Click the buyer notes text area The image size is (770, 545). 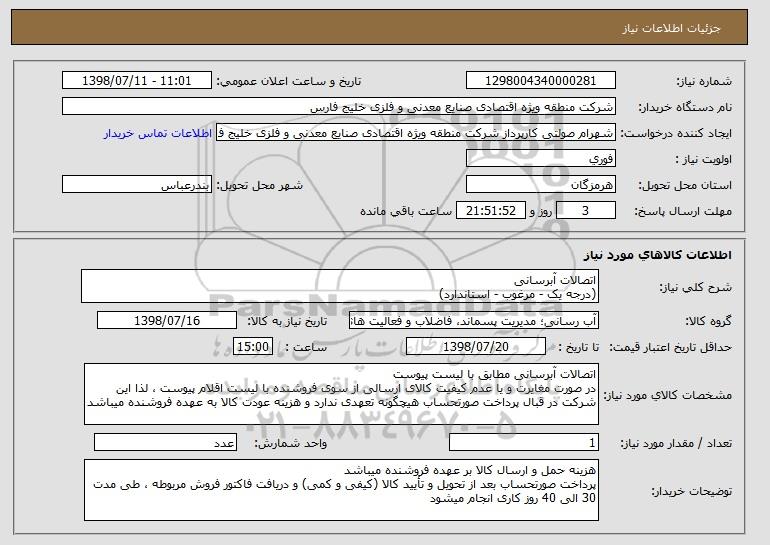341,490
